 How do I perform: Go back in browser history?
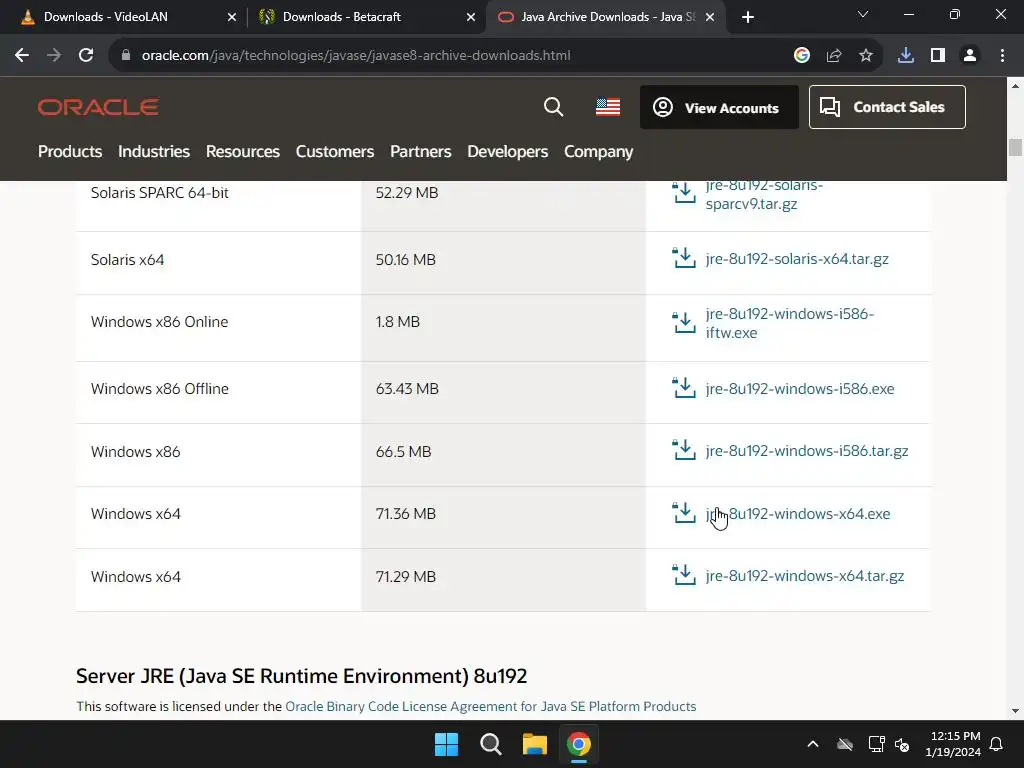pos(22,56)
